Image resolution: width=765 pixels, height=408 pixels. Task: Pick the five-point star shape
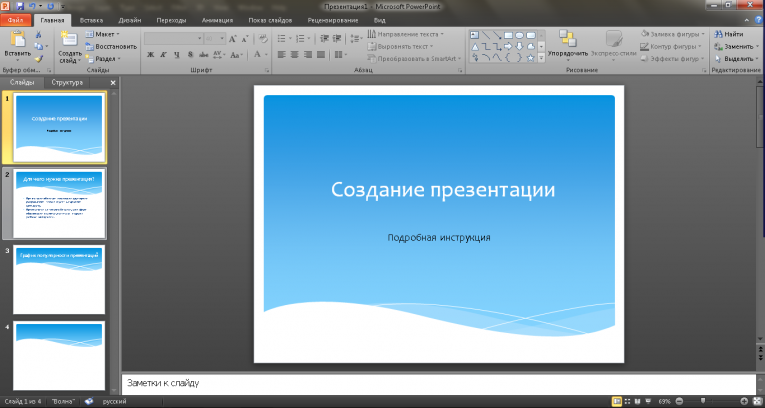(x=531, y=58)
